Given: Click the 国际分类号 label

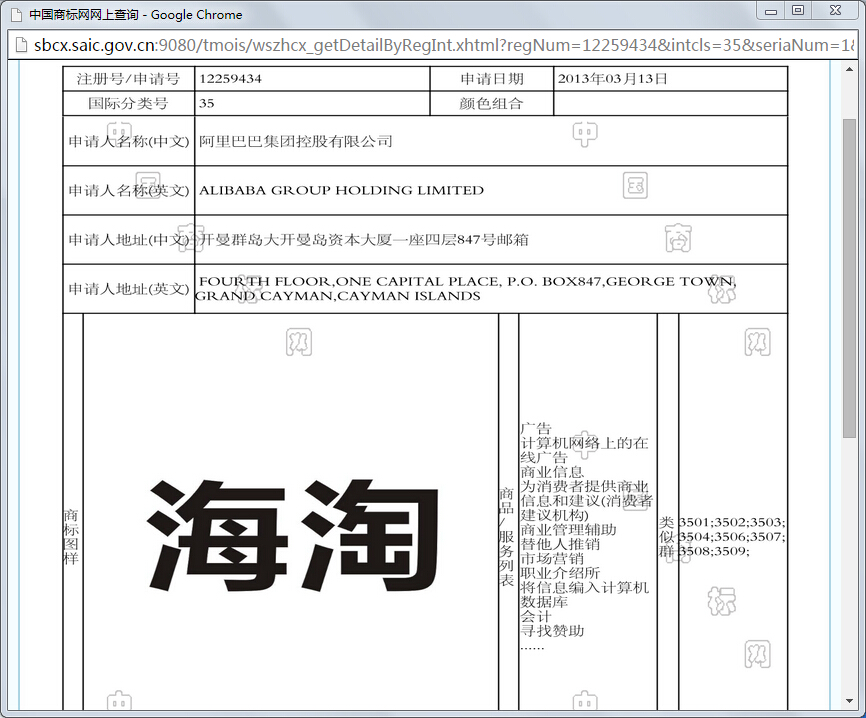Looking at the screenshot, I should point(128,103).
